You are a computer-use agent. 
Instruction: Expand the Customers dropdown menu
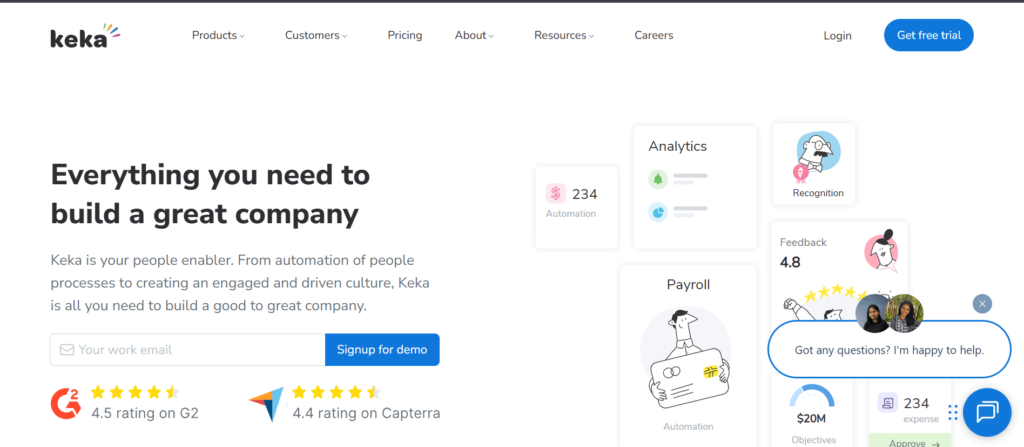(315, 36)
